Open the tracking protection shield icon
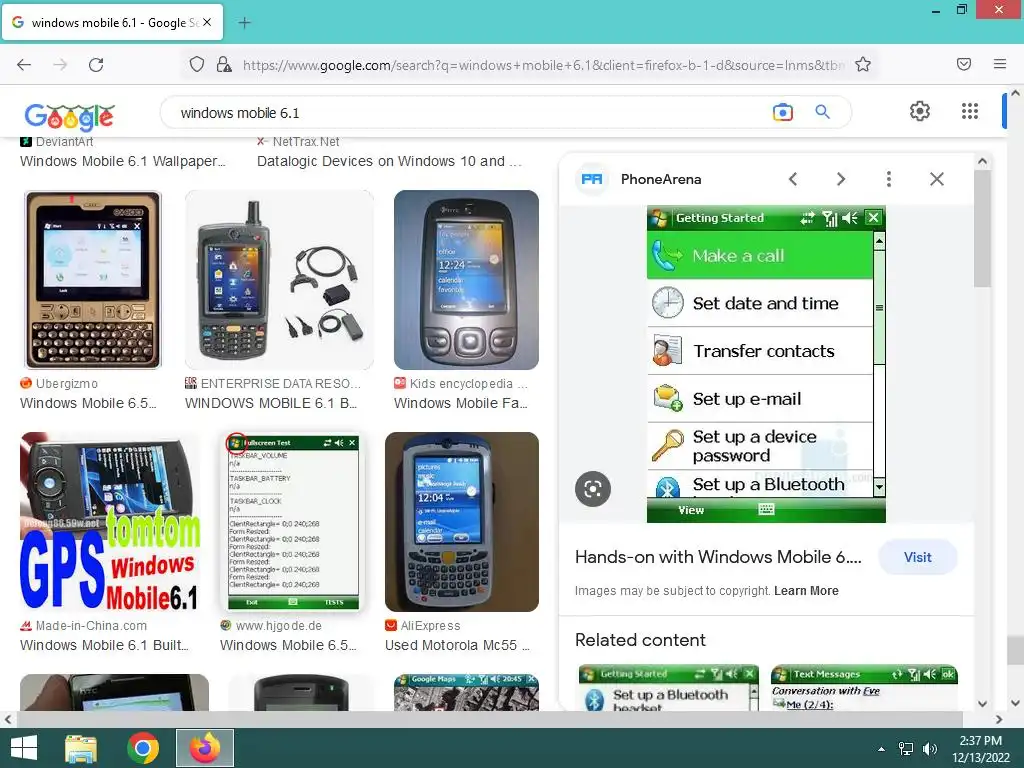The width and height of the screenshot is (1024, 768). [x=197, y=65]
